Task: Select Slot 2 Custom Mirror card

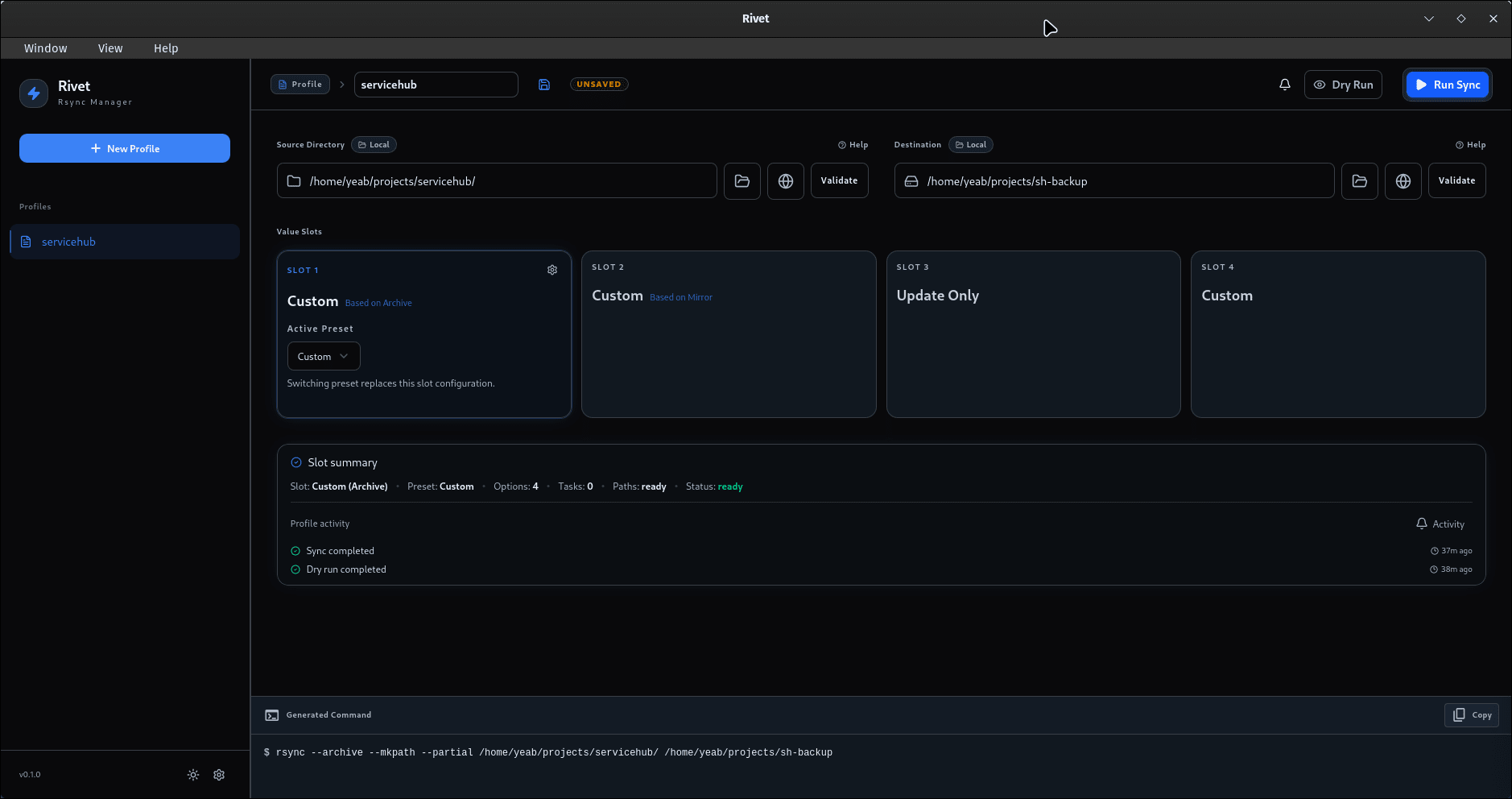Action: 729,334
